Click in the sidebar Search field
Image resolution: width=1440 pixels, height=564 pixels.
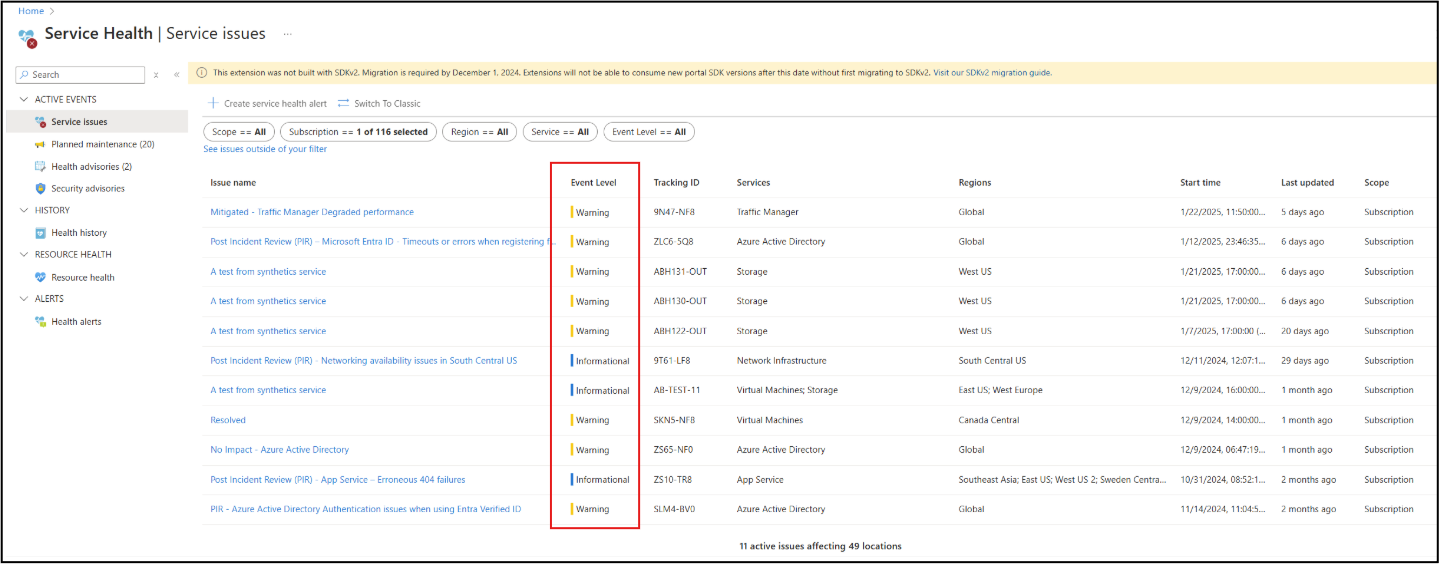85,75
